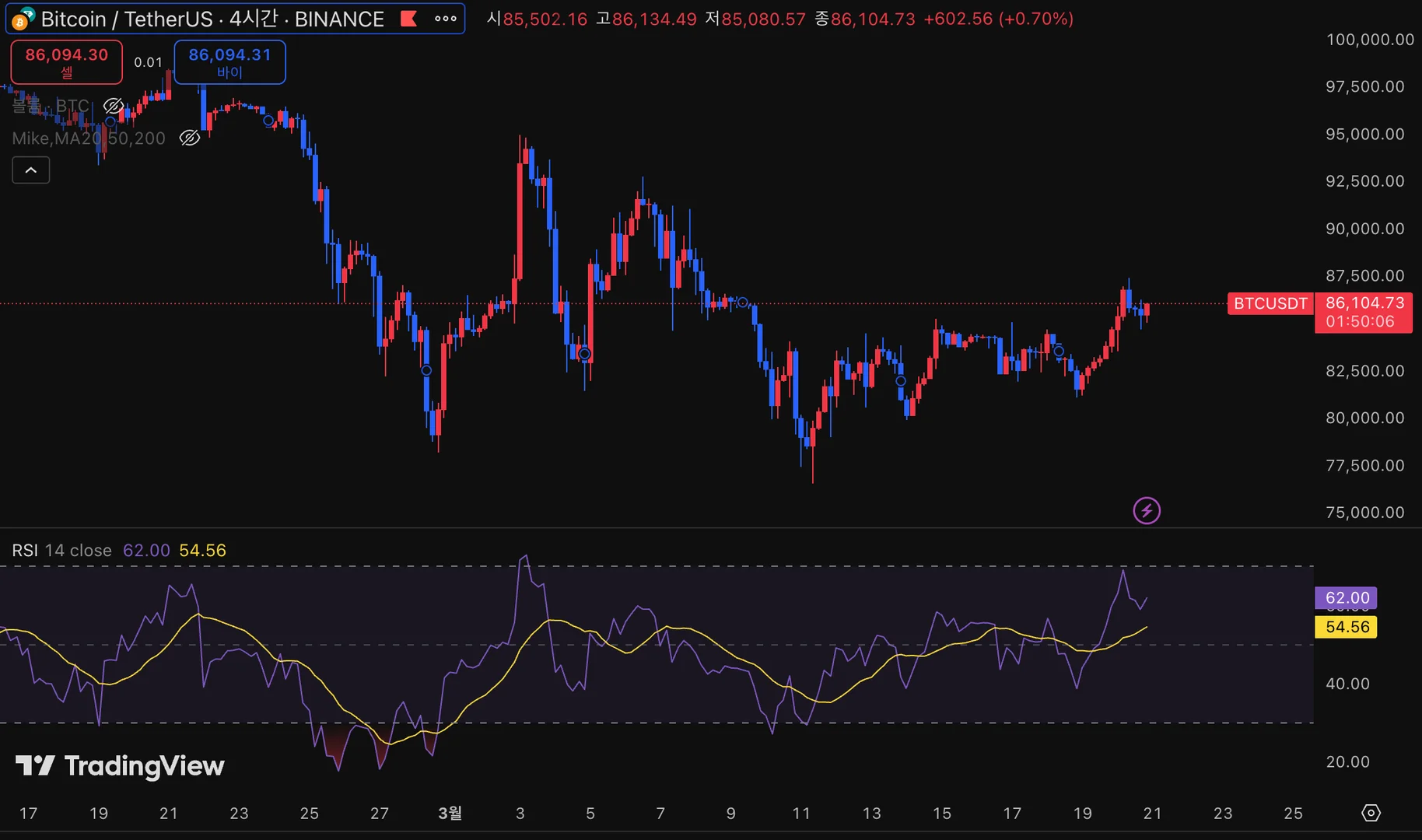
Task: Click the 87,500.00 price axis label
Action: [x=1365, y=276]
